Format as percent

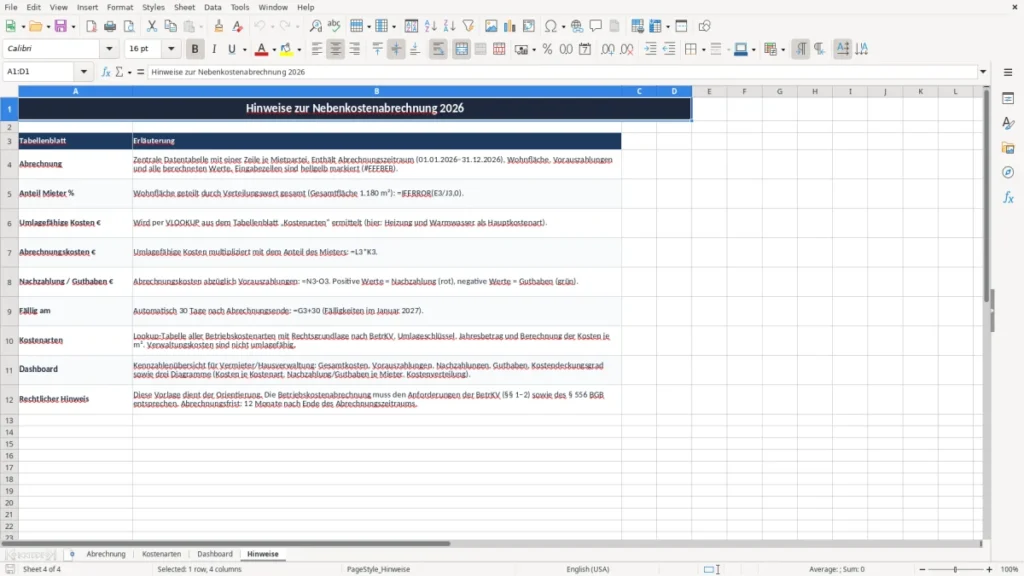click(x=547, y=49)
